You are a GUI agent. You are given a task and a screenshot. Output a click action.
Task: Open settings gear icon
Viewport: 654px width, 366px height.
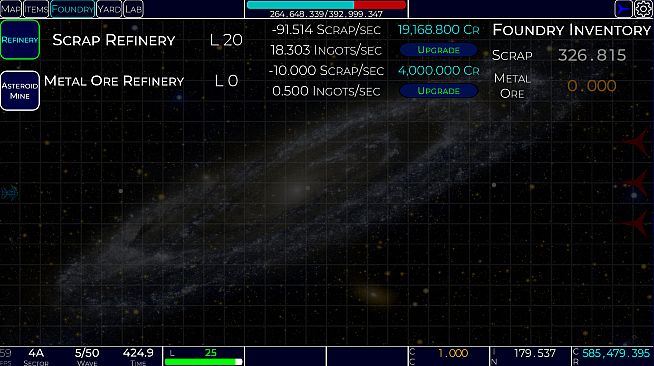(x=643, y=9)
